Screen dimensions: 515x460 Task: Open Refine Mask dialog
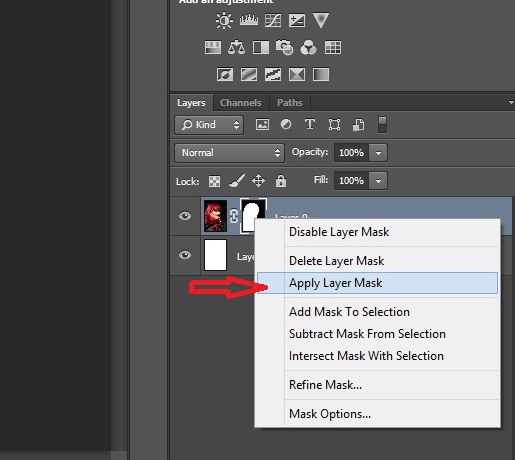tap(377, 385)
